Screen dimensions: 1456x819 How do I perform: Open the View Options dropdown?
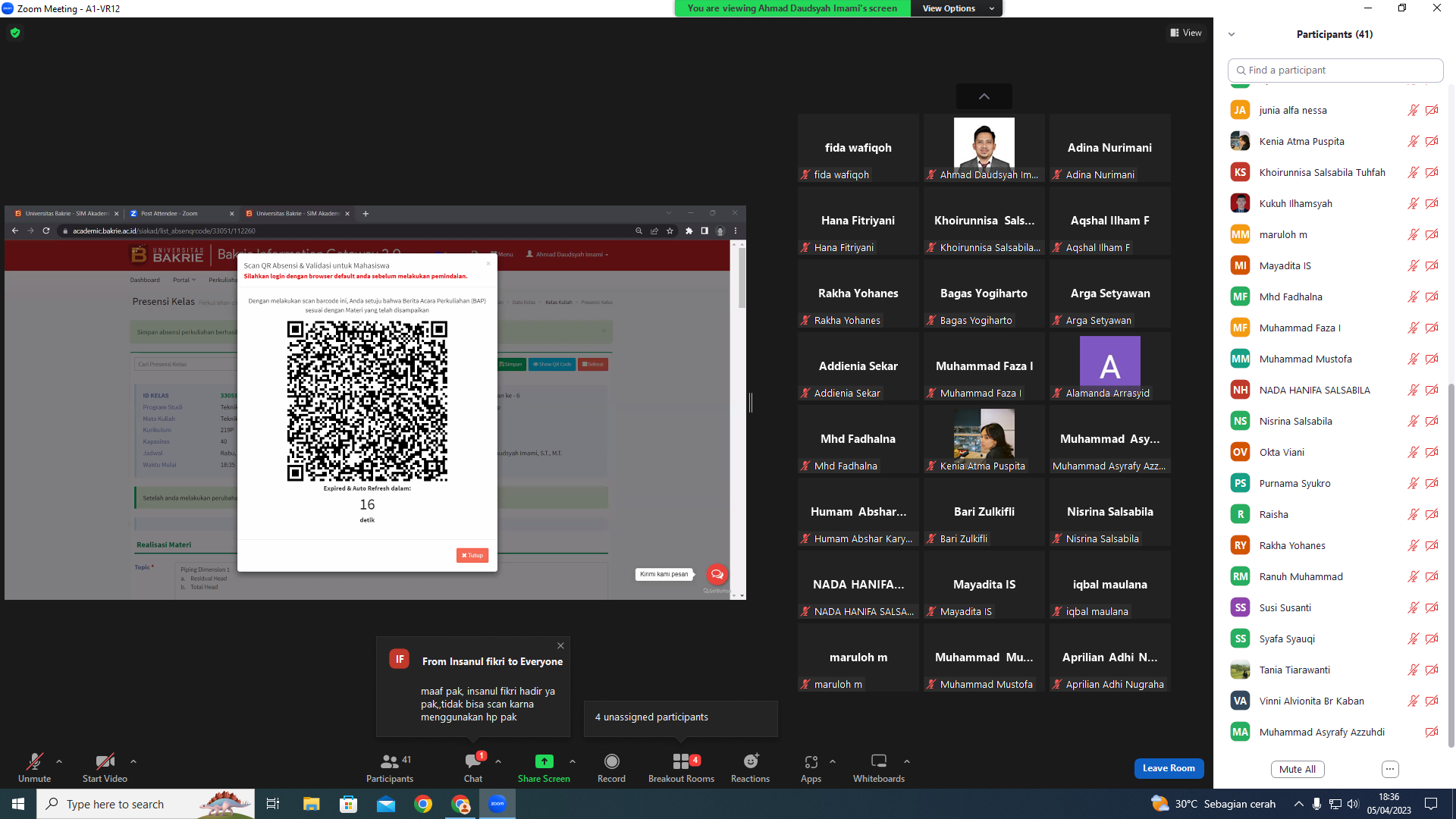coord(957,8)
